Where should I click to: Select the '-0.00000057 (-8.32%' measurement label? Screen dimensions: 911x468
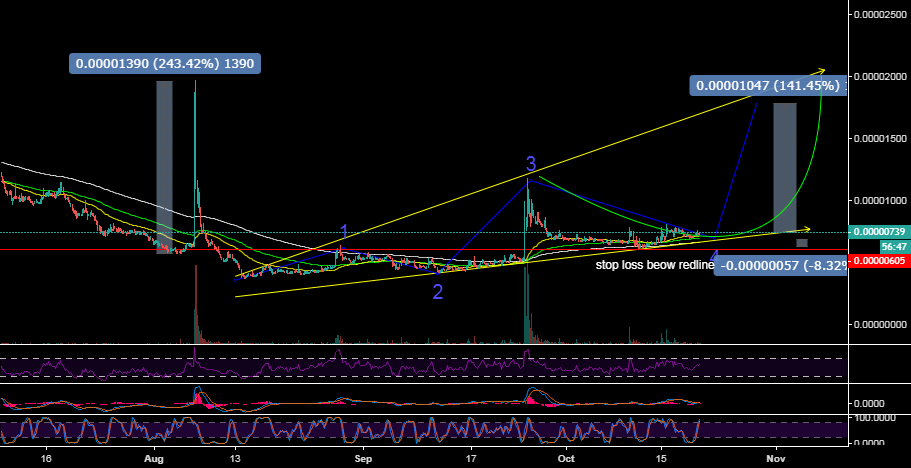tap(780, 265)
